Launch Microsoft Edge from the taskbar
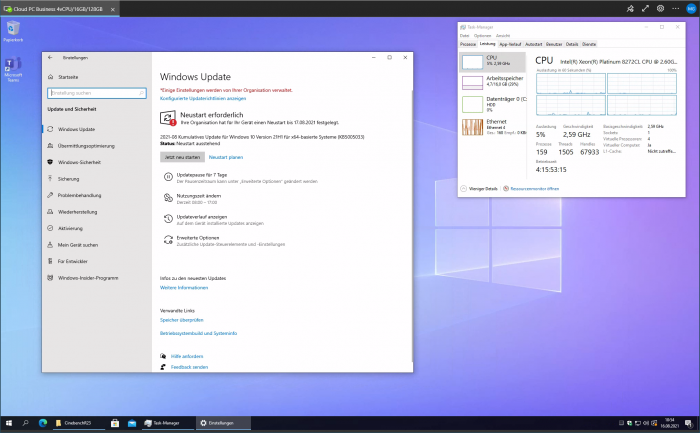This screenshot has height=433, width=700. click(43, 423)
